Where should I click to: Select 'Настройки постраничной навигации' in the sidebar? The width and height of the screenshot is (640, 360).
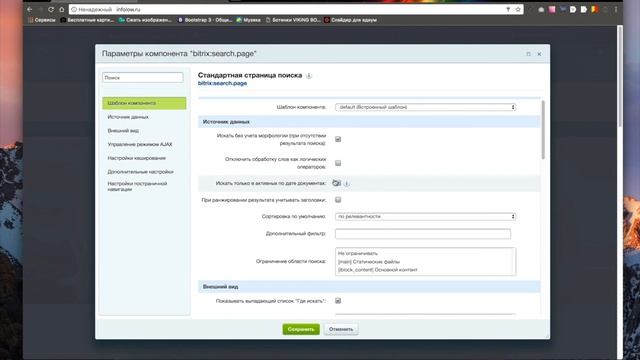pos(138,186)
